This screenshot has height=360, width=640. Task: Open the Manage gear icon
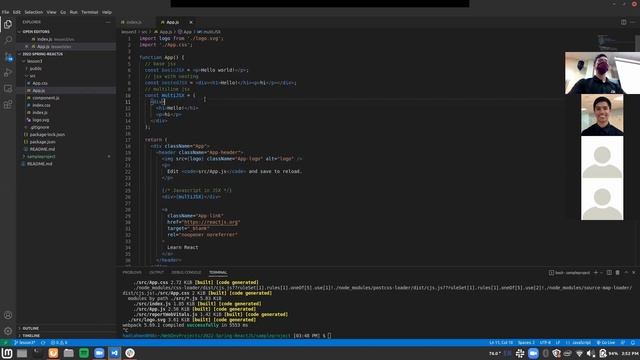tap(8, 331)
